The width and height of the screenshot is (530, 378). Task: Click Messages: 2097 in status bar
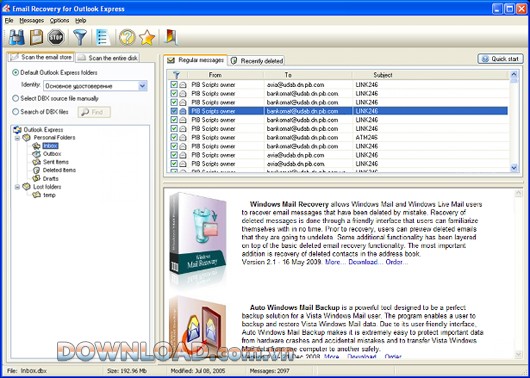pyautogui.click(x=269, y=371)
